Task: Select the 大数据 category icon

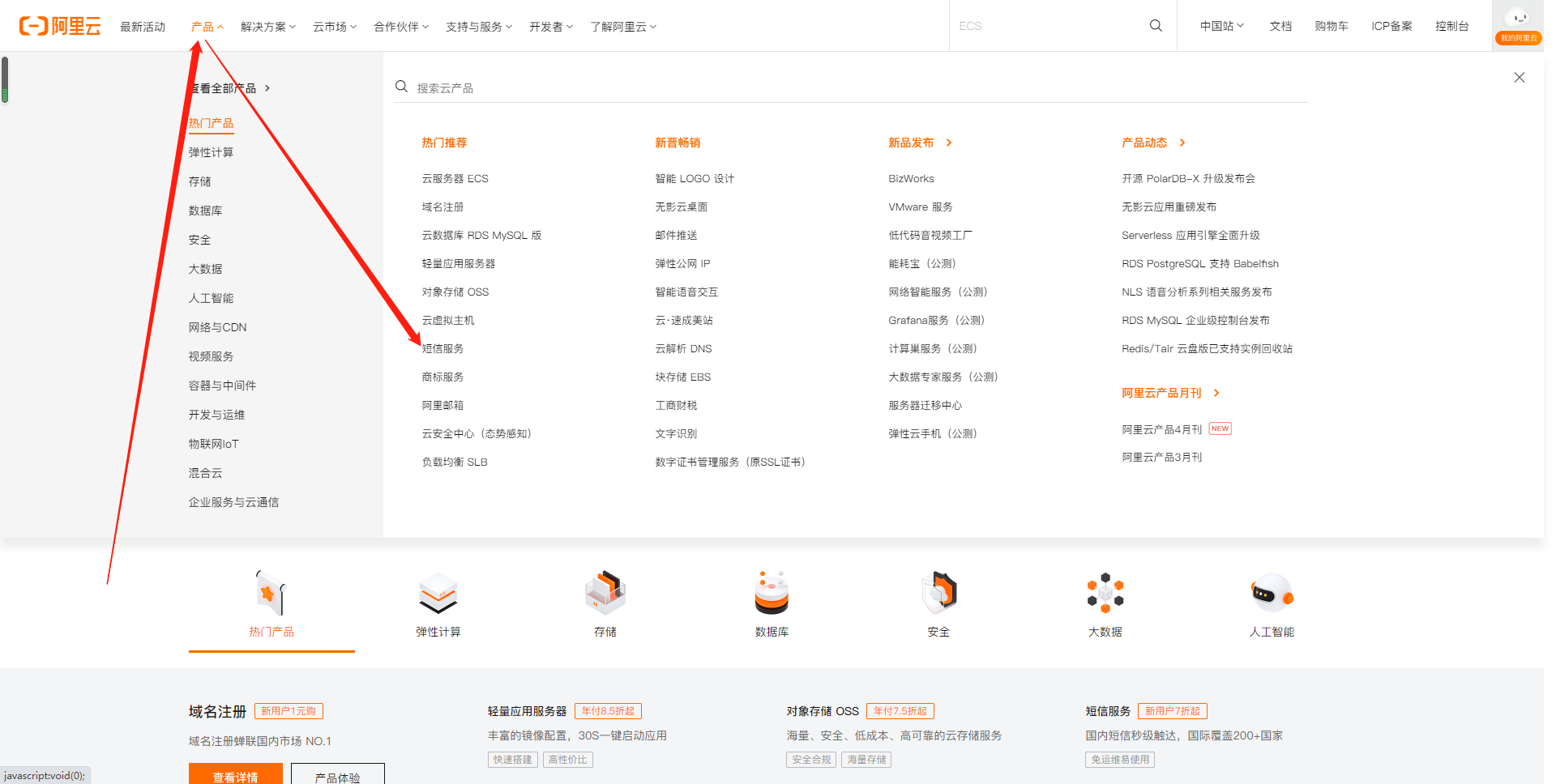Action: pos(1105,593)
